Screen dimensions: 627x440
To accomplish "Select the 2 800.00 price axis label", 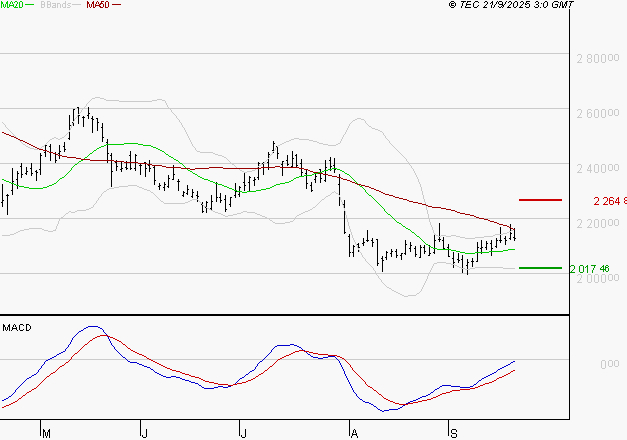I will (x=599, y=59).
